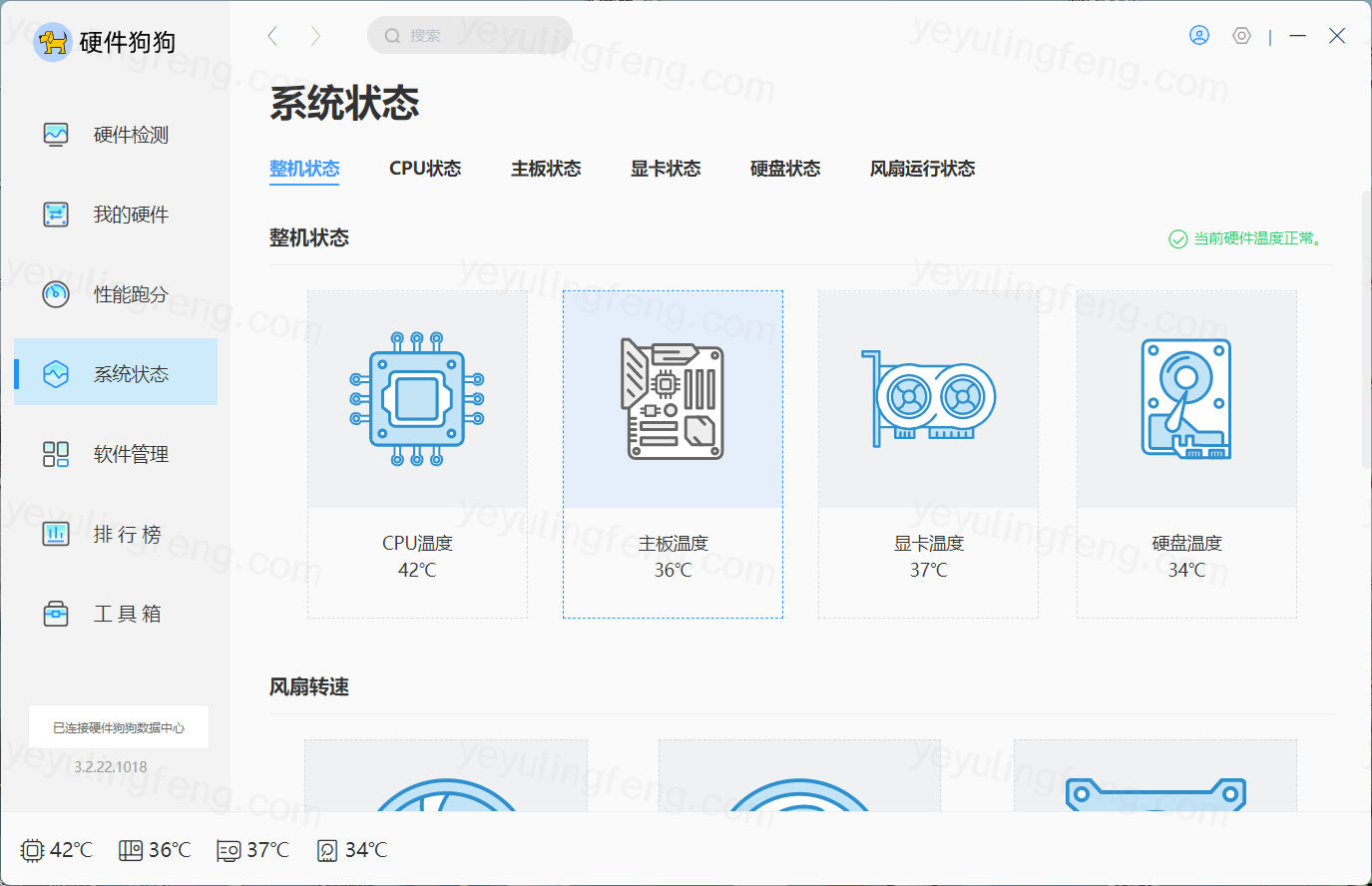This screenshot has height=886, width=1372.
Task: Click the version number 3.2.22.1018
Action: coord(111,767)
